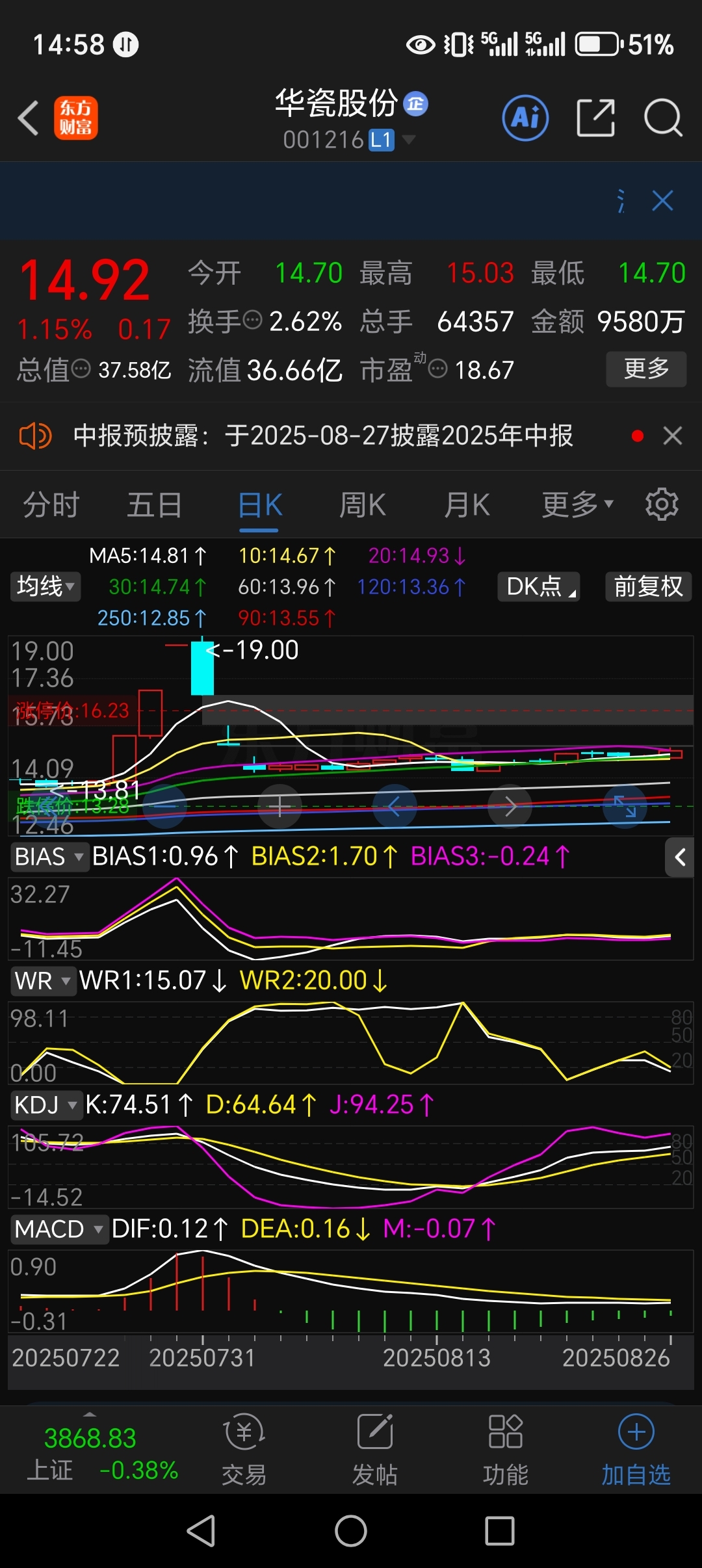Open the 功能 functions icon
This screenshot has height=1568, width=702.
click(506, 1450)
